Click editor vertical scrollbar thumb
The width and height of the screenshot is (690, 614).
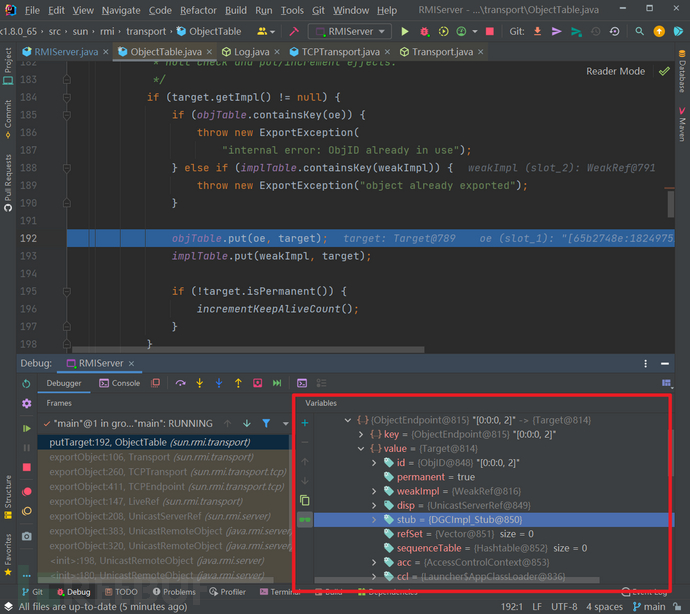click(671, 204)
